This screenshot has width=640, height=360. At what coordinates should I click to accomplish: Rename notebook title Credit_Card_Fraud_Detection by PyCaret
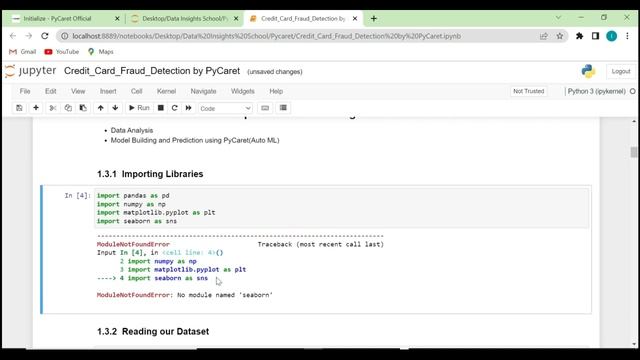point(152,71)
